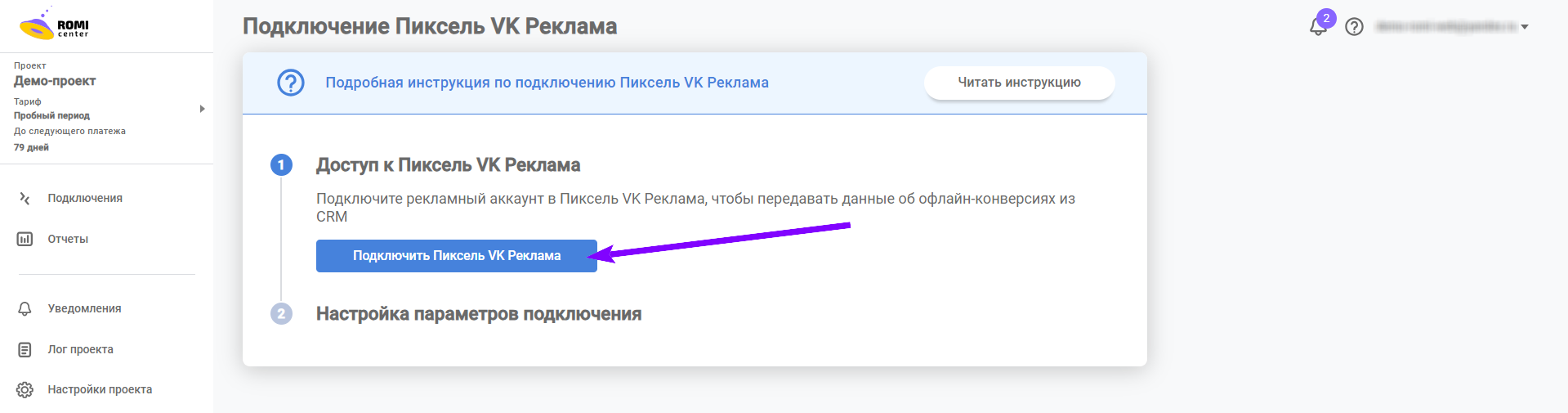Click the 79 дней payment countdown

click(x=31, y=147)
